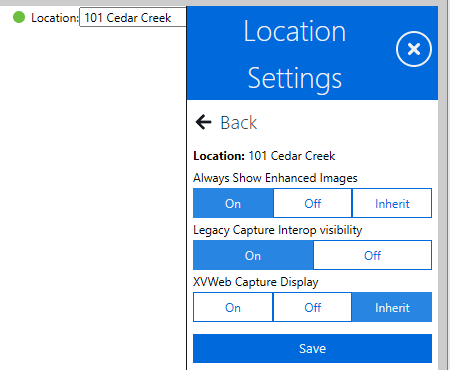Click the back arrow icon
Screen dimensions: 450x370
pos(203,122)
